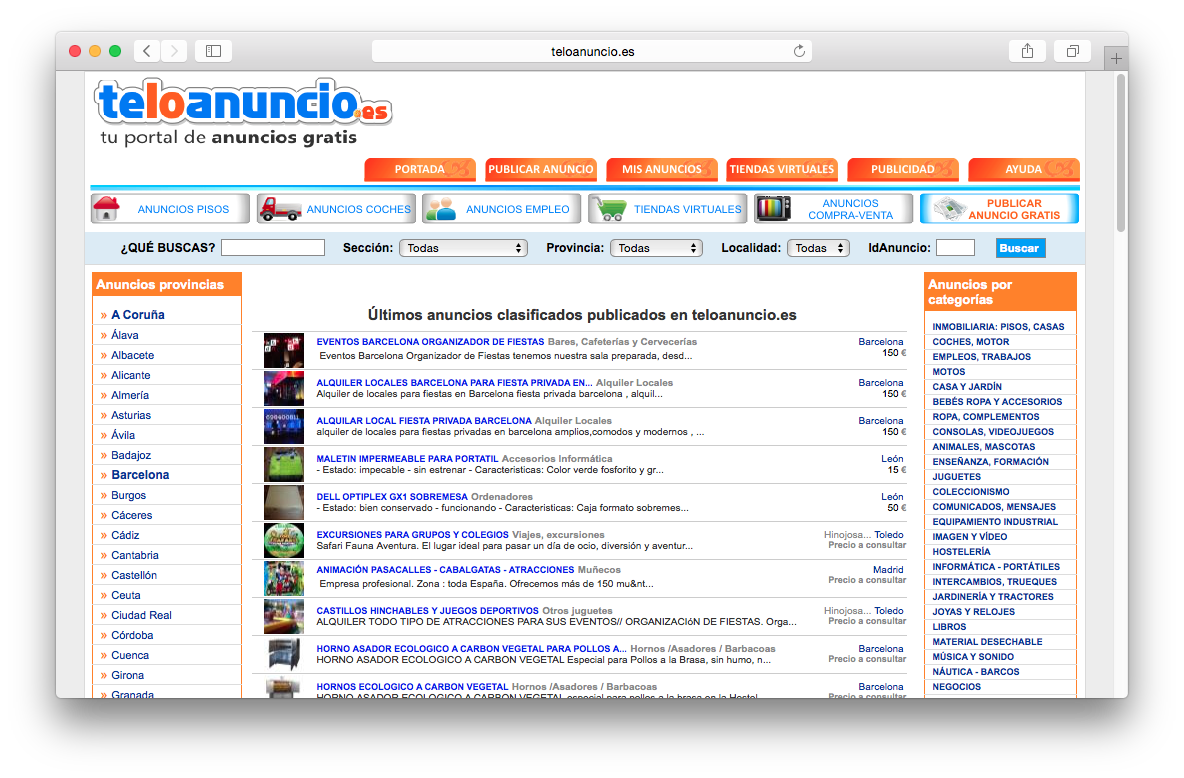Screen dimensions: 1184x778
Task: Open EXCURSIONES PARA GRUPOS Y COLEGIOS ad title
Action: [412, 535]
